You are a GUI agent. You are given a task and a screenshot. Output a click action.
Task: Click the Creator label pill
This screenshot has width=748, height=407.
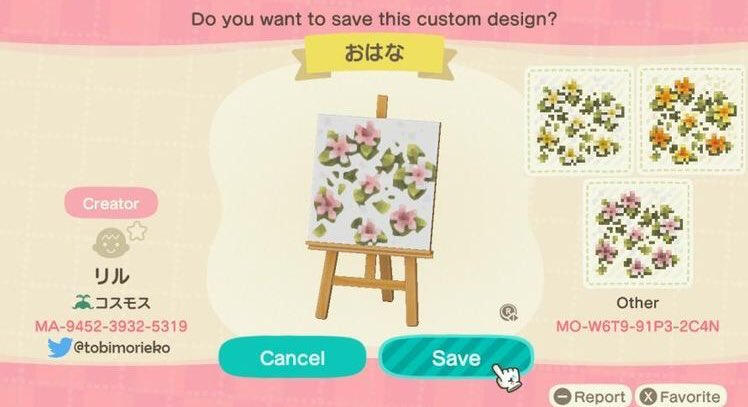pyautogui.click(x=111, y=203)
